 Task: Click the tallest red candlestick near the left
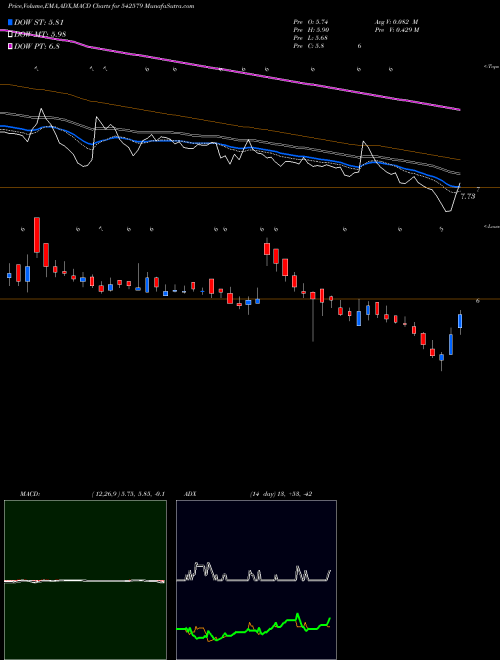37,235
